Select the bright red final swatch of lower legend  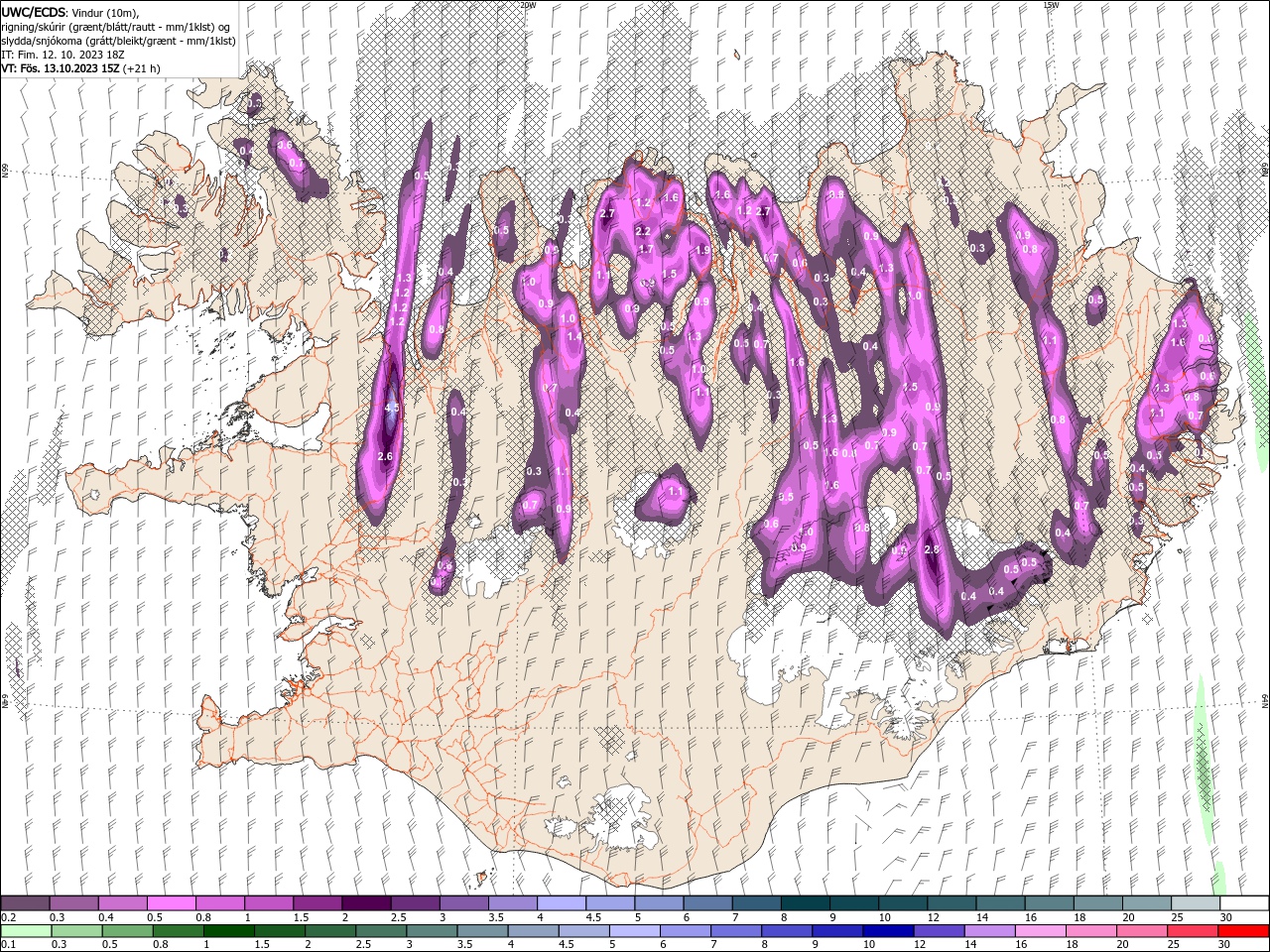(1243, 931)
